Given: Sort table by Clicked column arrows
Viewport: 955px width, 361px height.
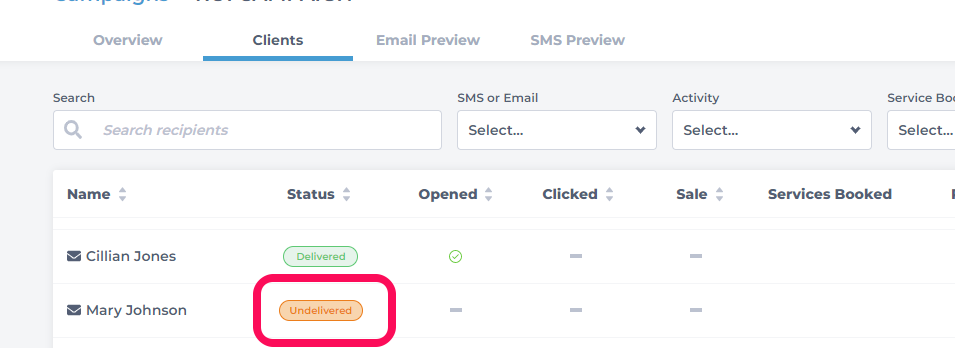Looking at the screenshot, I should pos(610,194).
